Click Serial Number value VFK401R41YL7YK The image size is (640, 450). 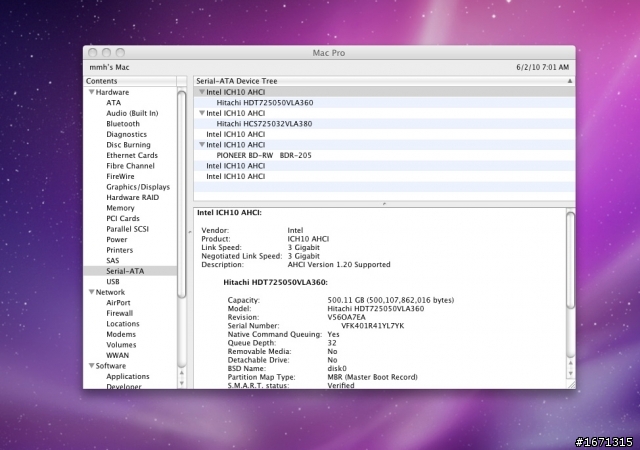(x=372, y=326)
